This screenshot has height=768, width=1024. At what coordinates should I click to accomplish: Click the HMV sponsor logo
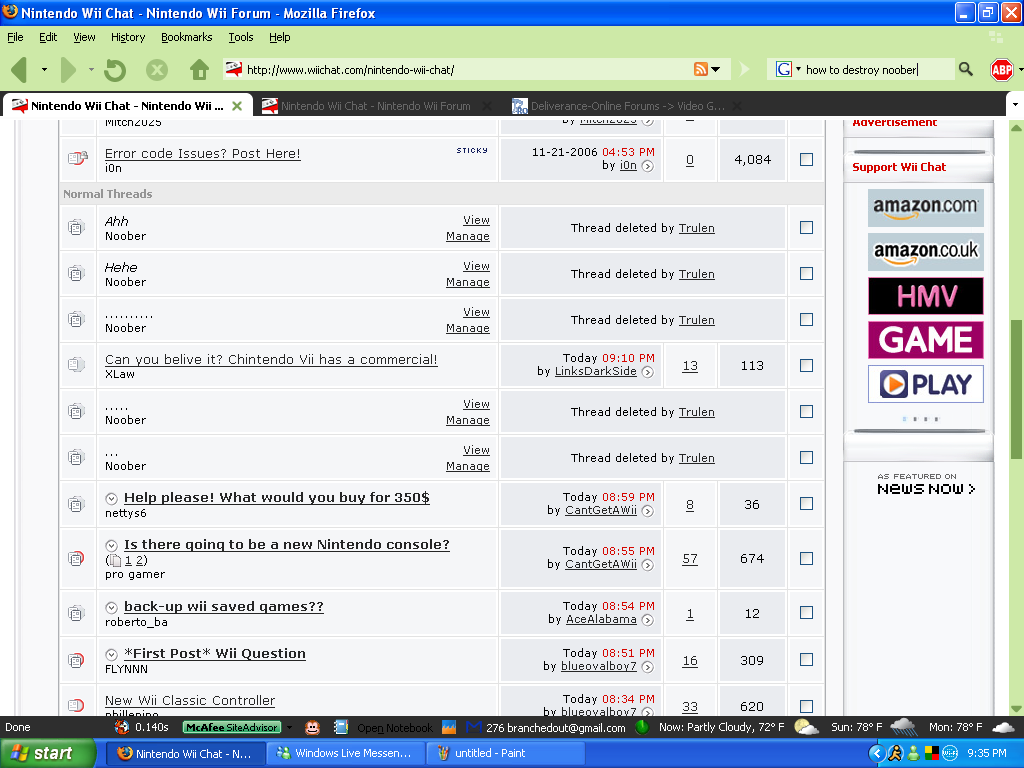pos(925,296)
